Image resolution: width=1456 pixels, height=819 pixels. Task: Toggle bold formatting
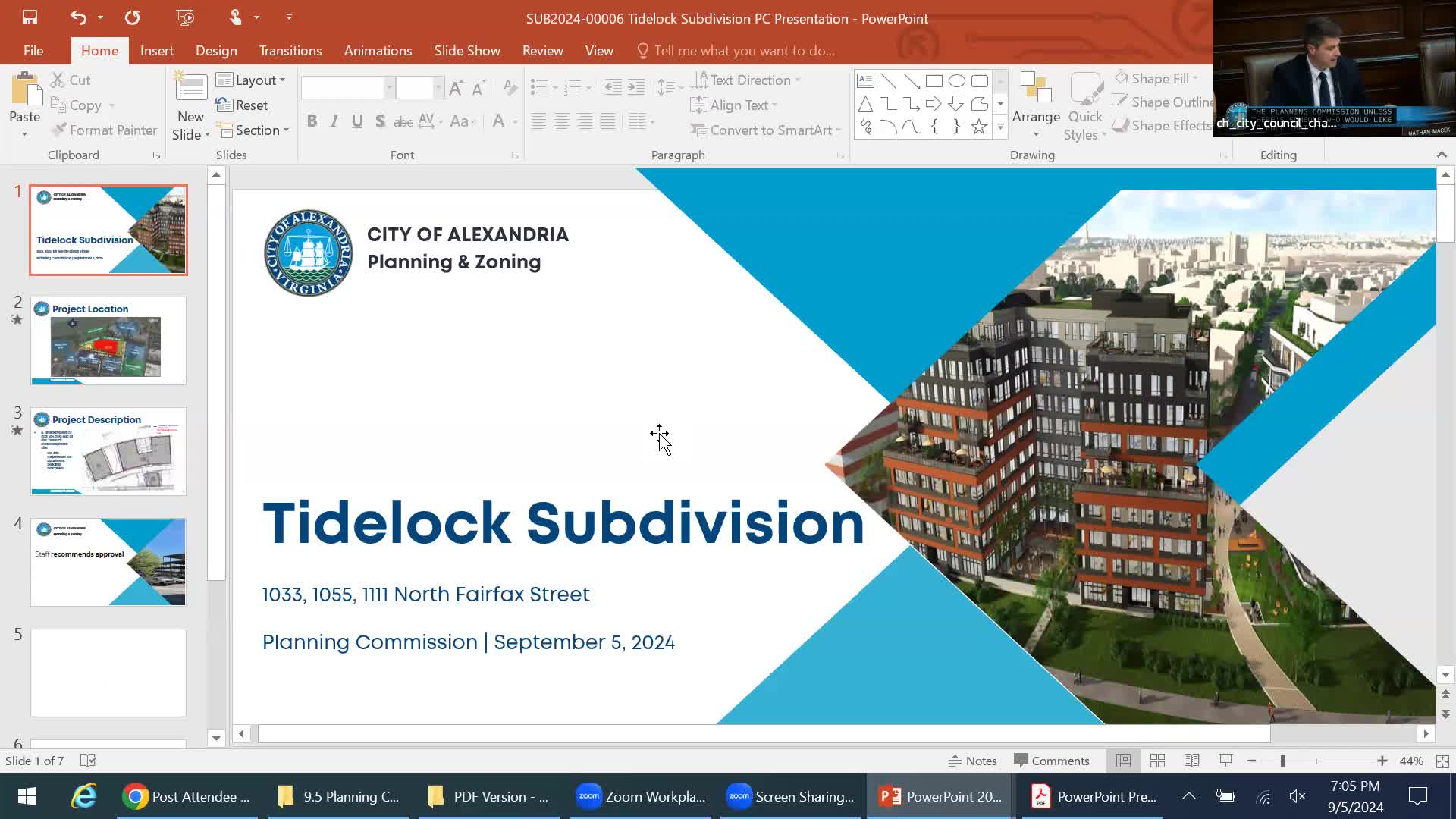pos(311,121)
